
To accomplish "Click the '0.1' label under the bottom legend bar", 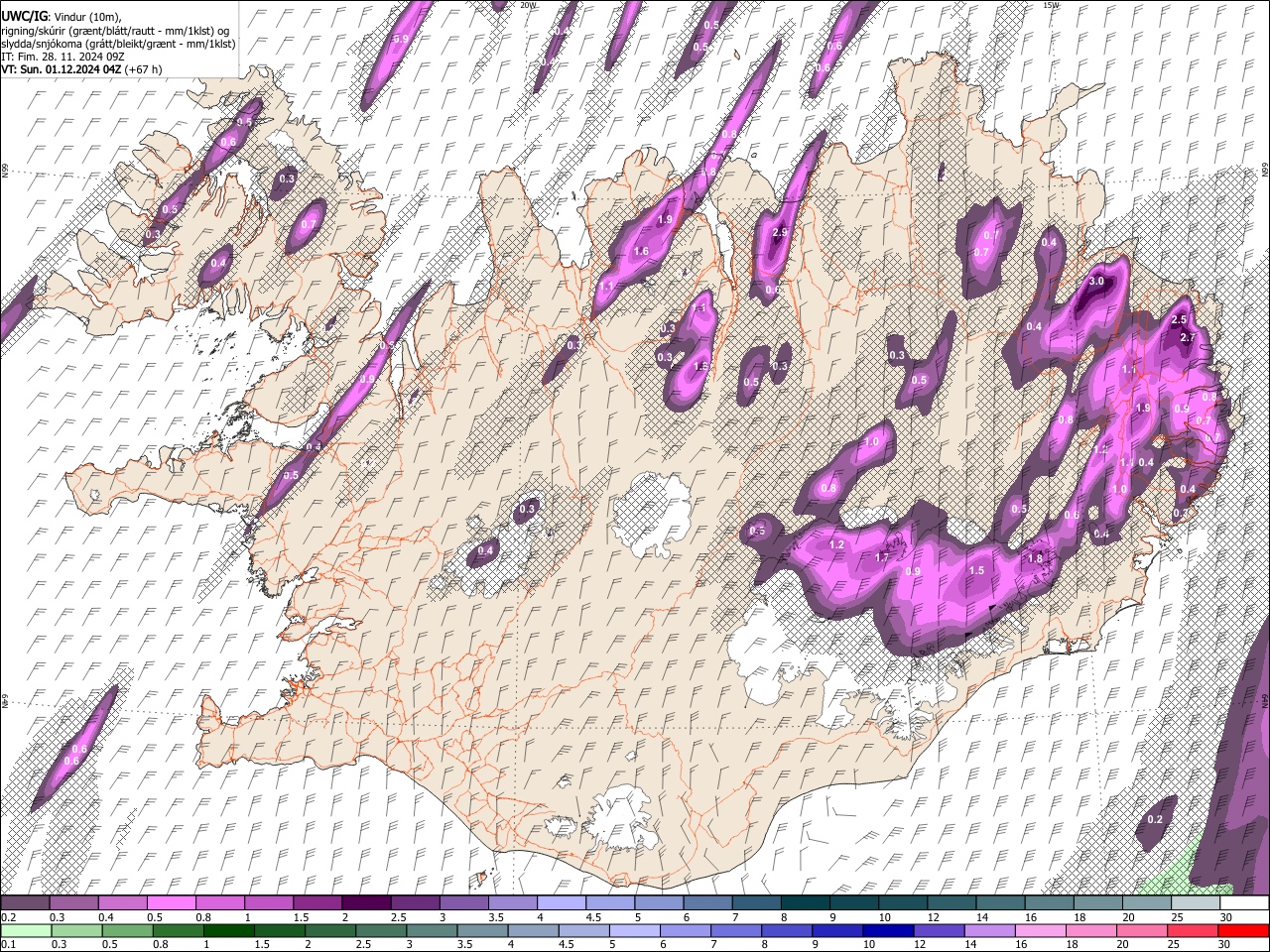I will coord(8,944).
